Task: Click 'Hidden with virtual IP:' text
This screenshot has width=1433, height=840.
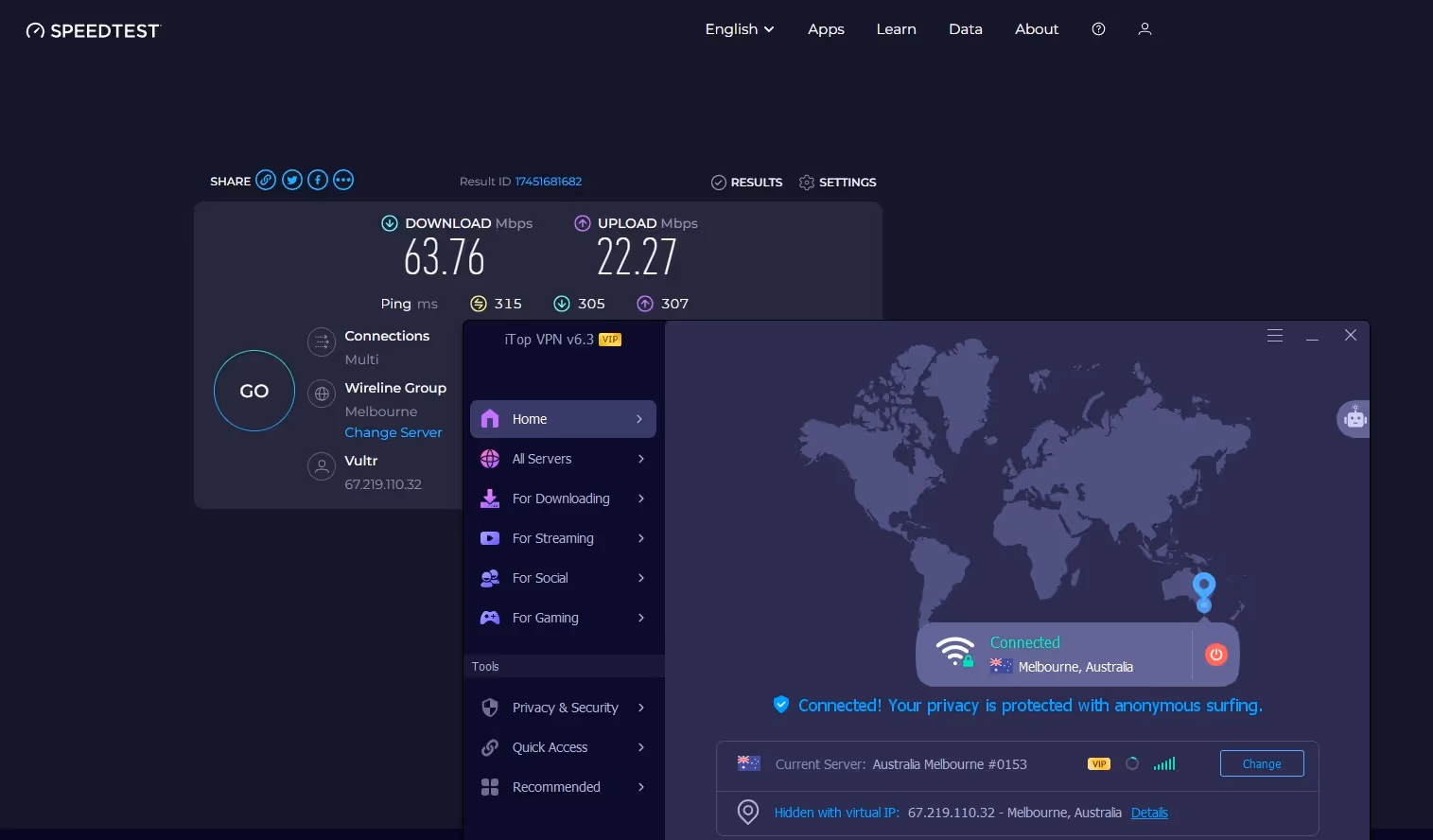Action: pos(837,813)
